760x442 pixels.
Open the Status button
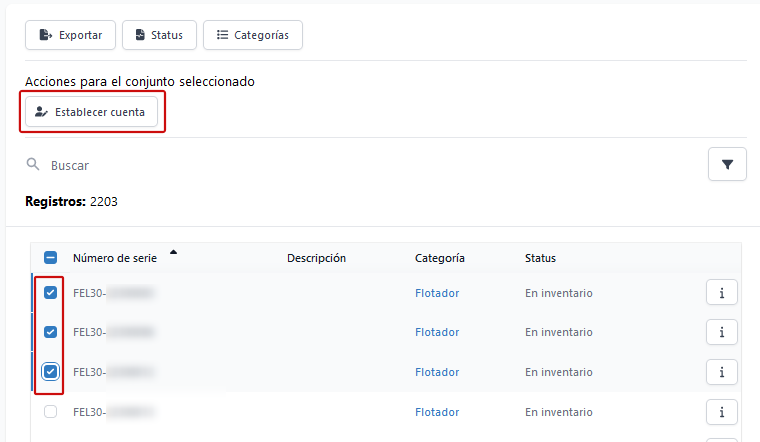tap(158, 35)
